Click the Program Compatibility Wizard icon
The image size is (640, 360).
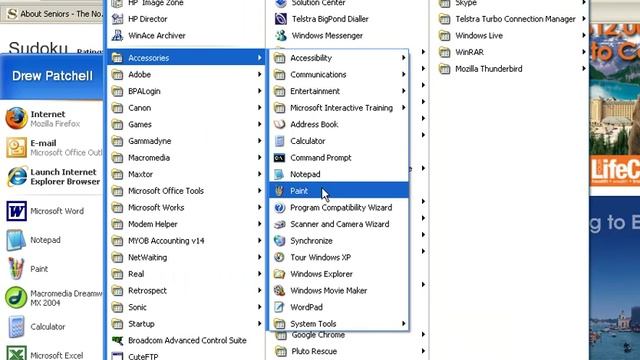(280, 207)
